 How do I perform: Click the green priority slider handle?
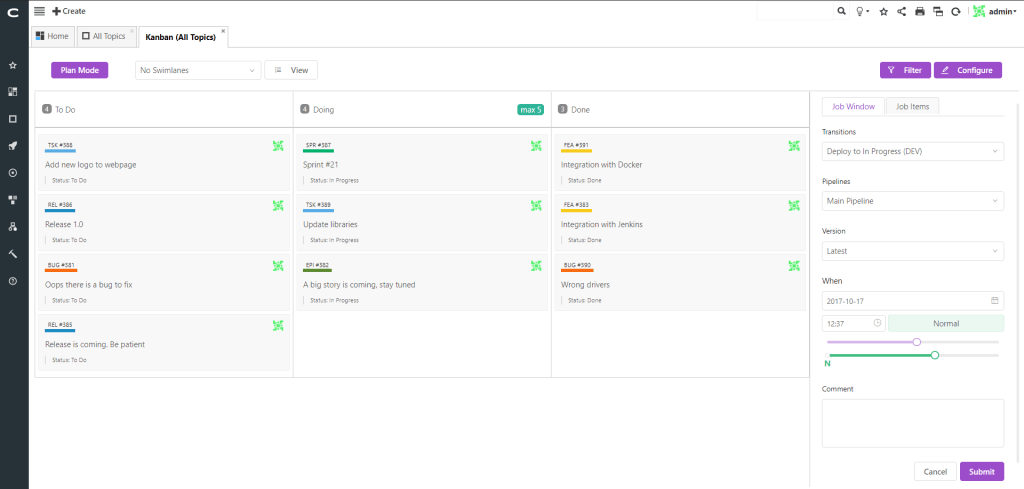tap(935, 355)
